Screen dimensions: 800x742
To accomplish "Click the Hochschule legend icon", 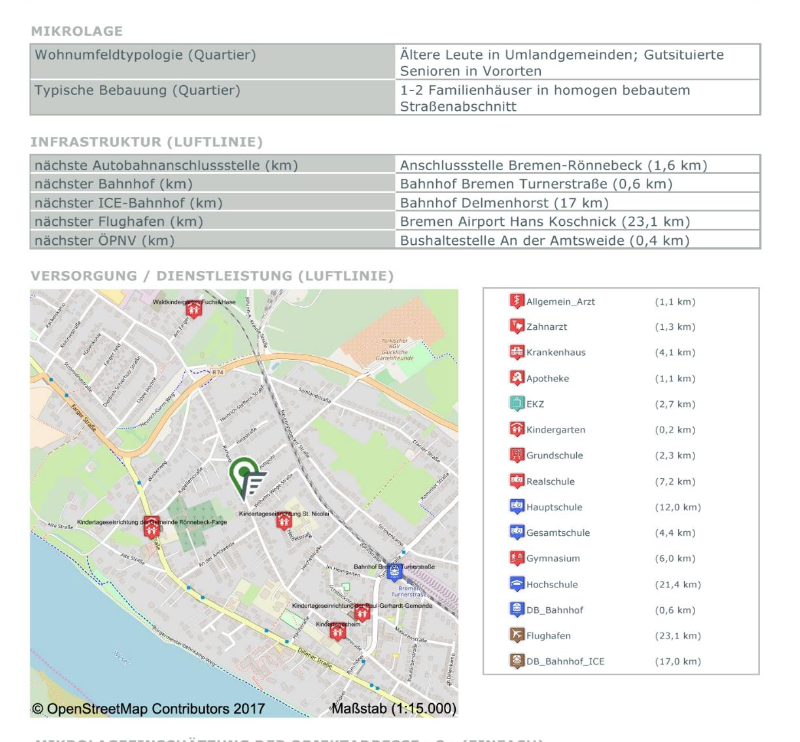I will (516, 584).
